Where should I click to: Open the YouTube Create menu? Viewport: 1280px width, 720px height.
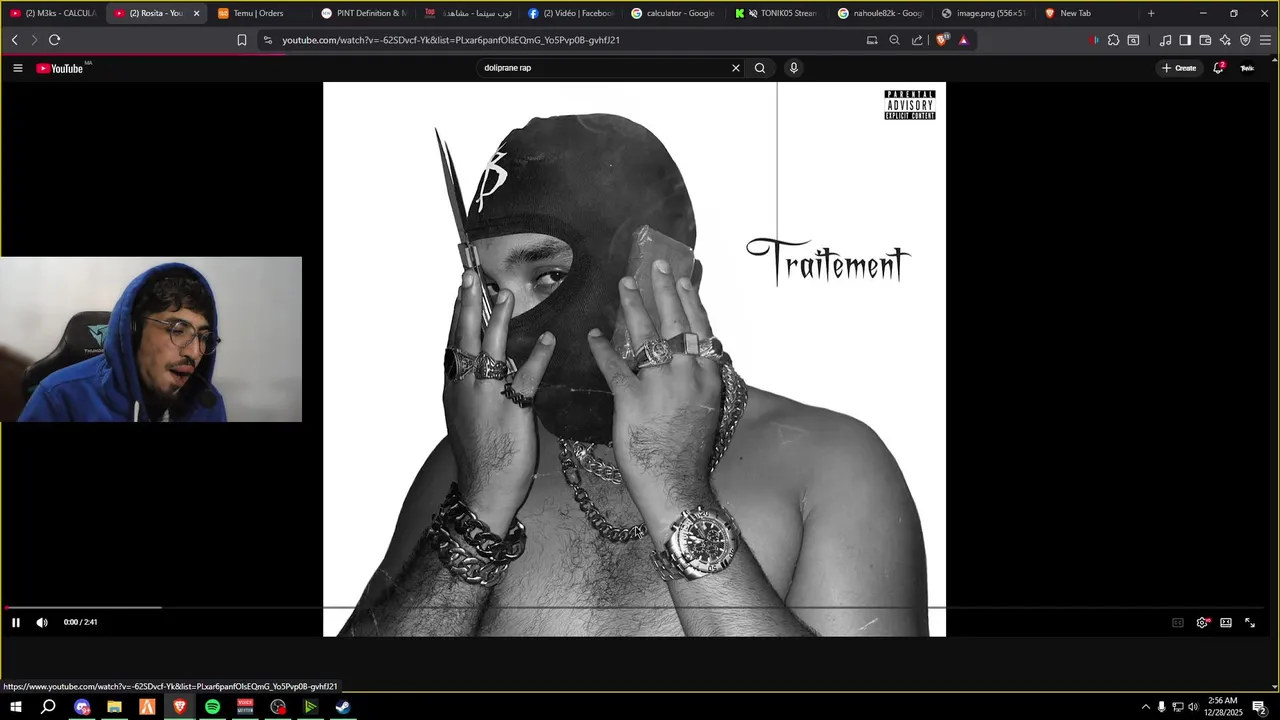[x=1179, y=68]
